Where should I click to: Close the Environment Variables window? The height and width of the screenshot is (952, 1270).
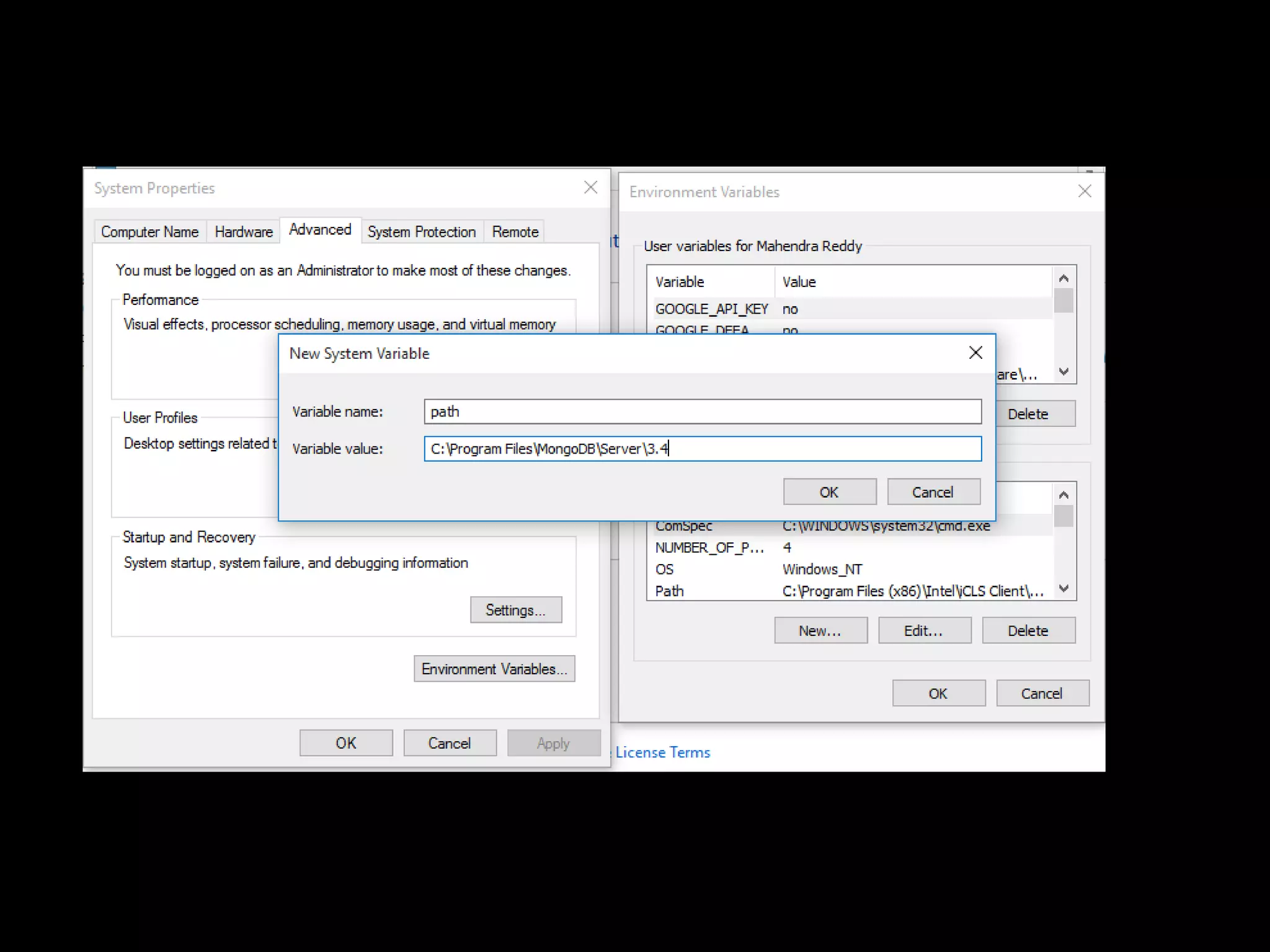1084,191
